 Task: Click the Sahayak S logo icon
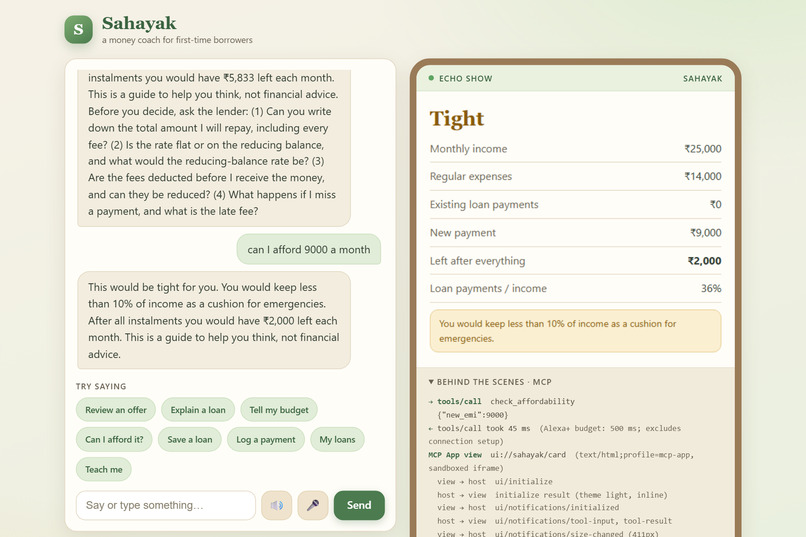point(79,29)
